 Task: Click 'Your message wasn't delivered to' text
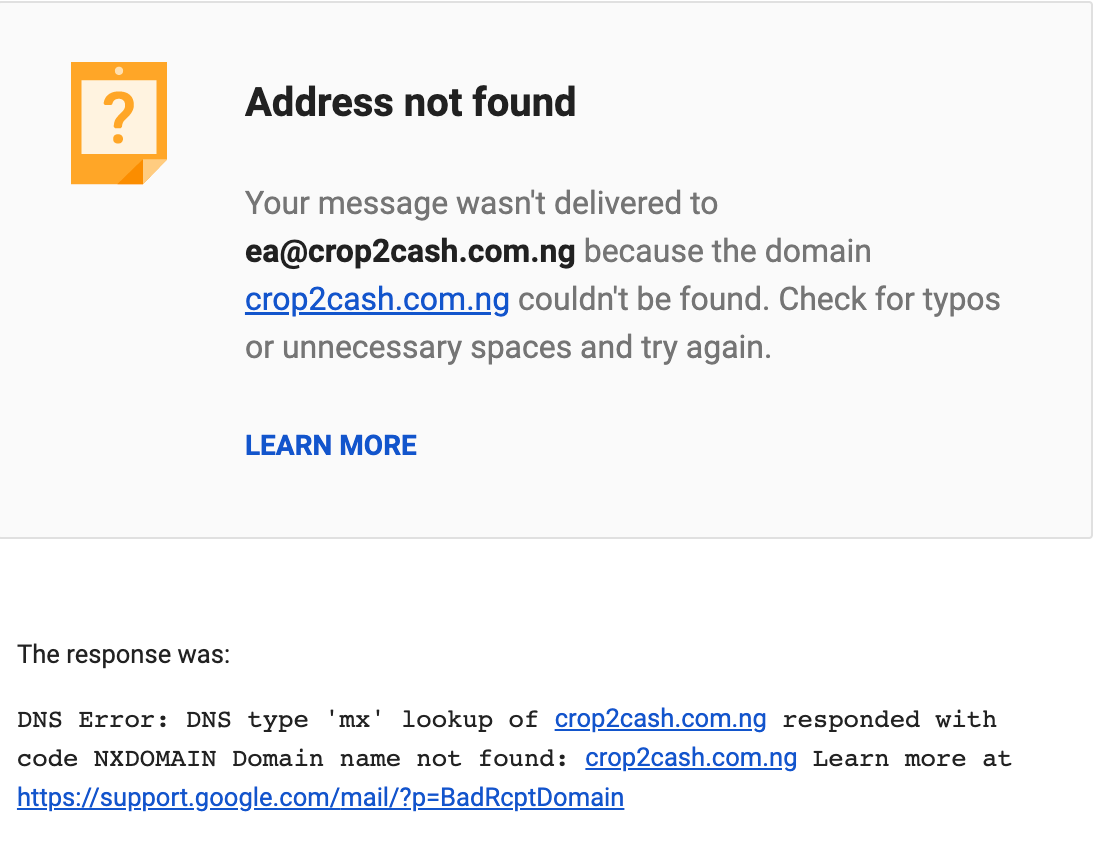[x=481, y=203]
